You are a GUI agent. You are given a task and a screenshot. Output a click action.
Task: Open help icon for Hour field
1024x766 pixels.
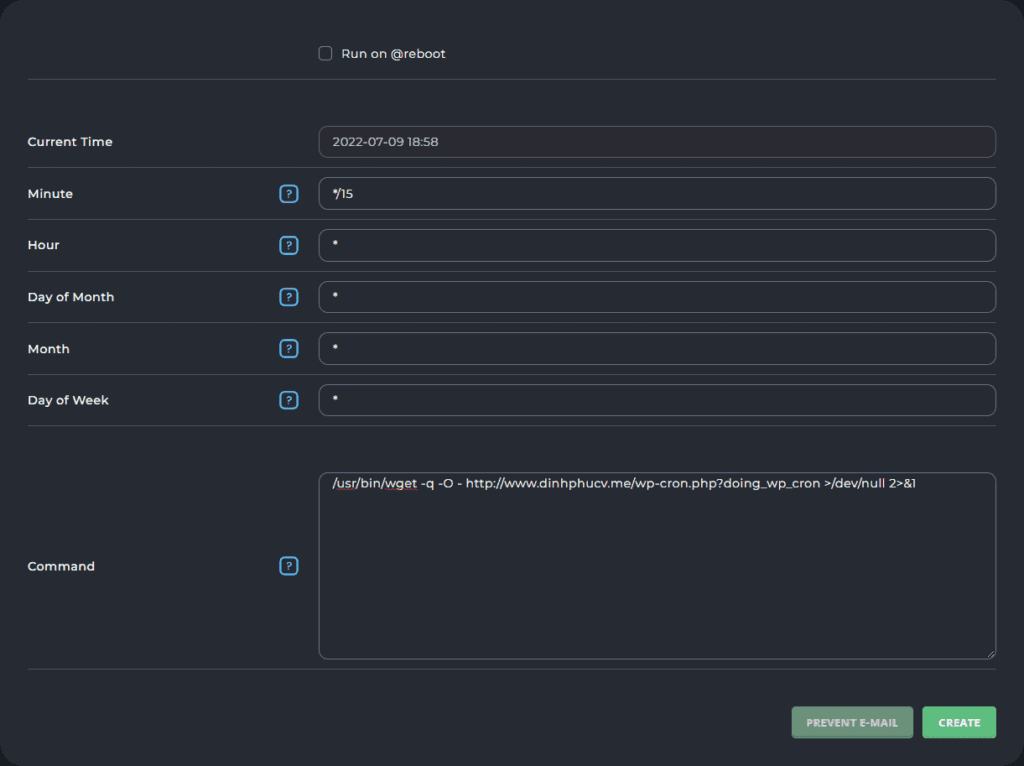(x=289, y=246)
